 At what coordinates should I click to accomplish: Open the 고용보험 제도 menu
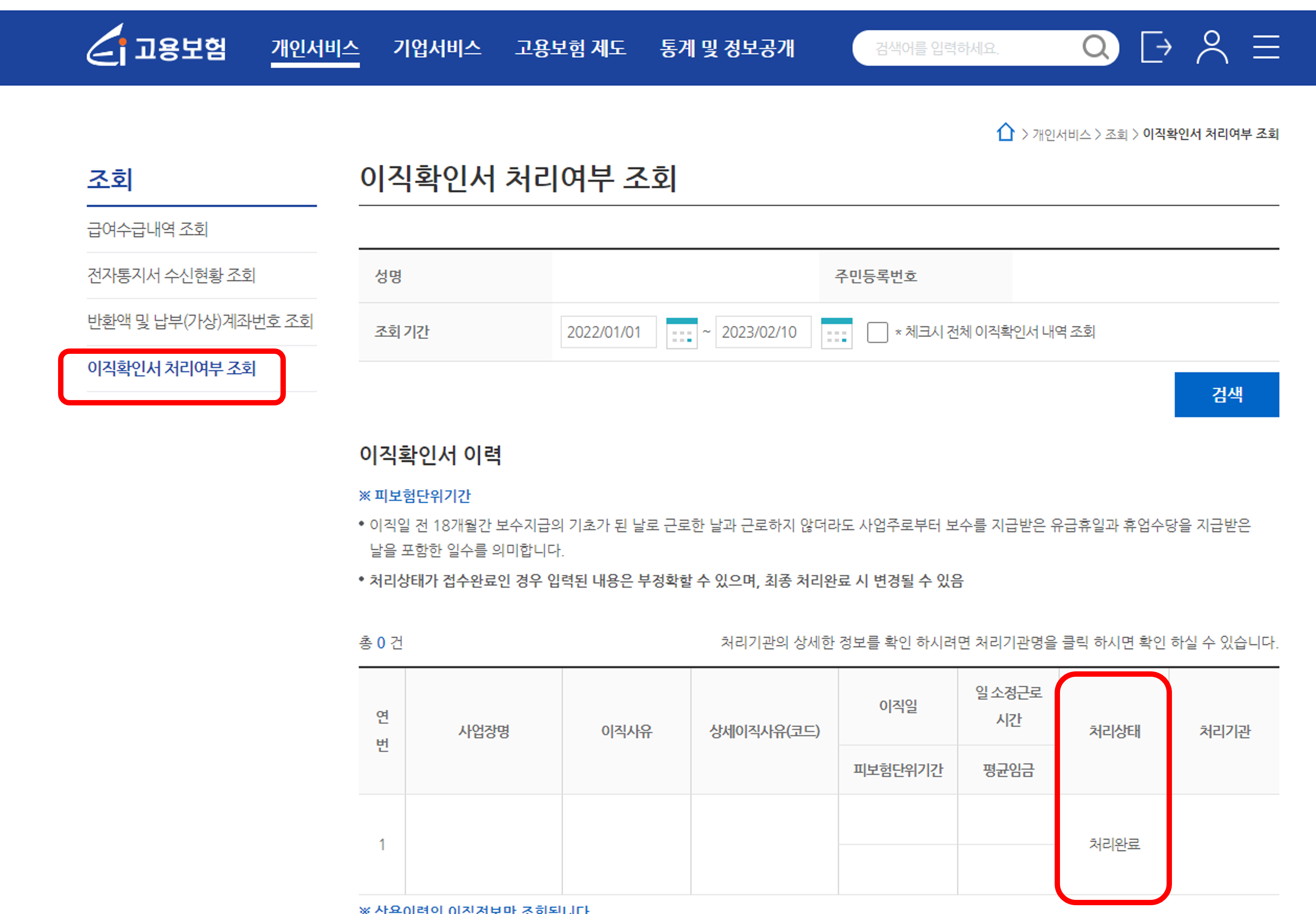570,48
